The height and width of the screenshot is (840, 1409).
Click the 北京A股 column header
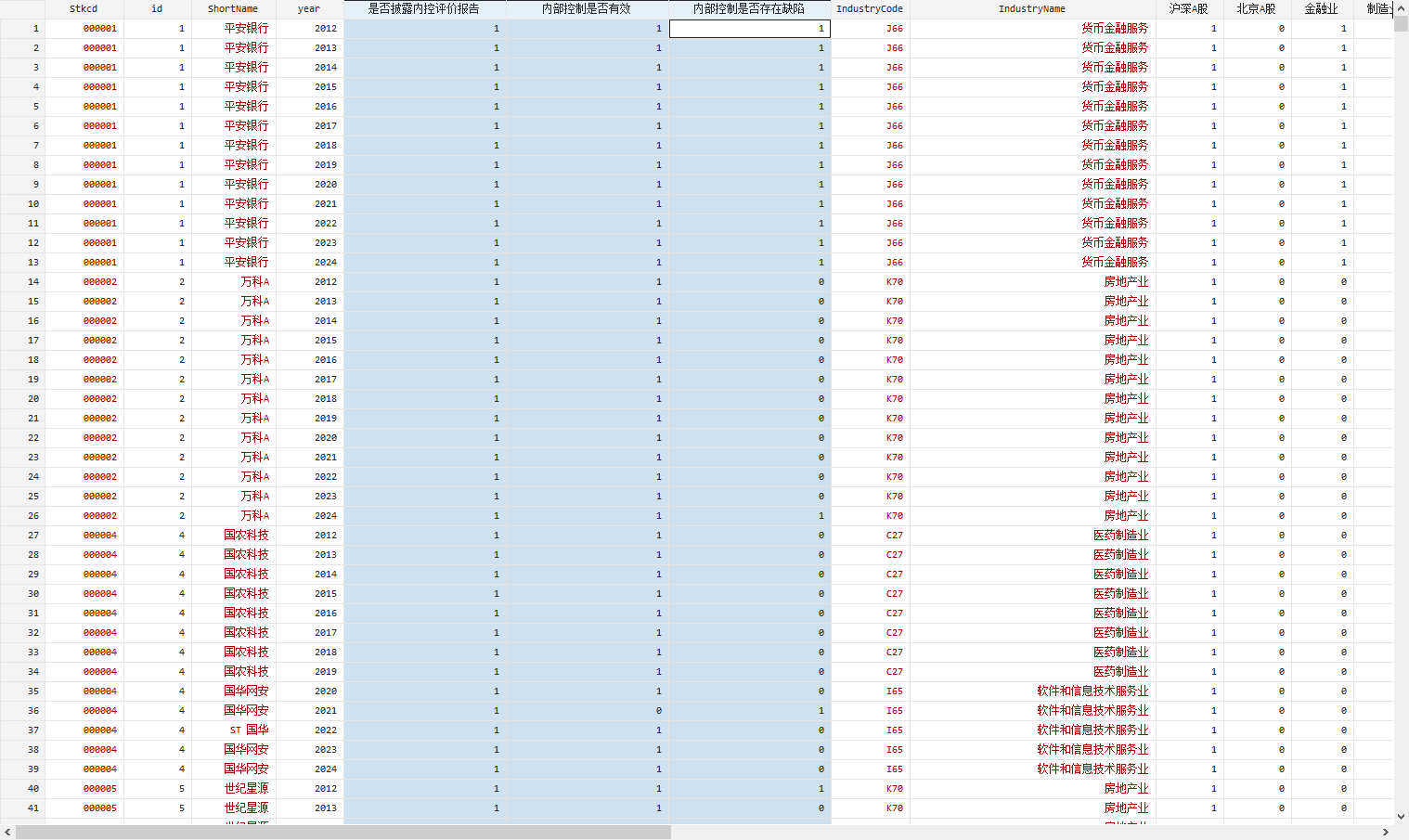(1257, 9)
